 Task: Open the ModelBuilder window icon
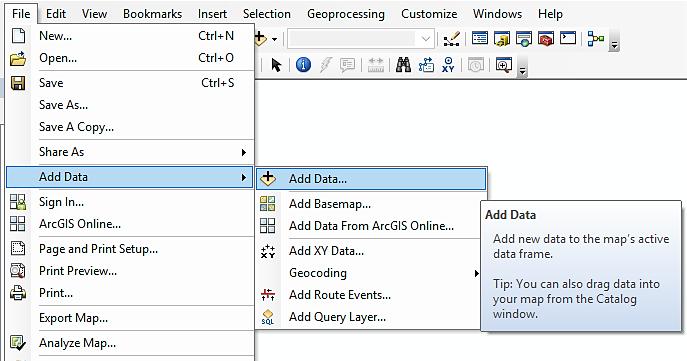tap(596, 39)
